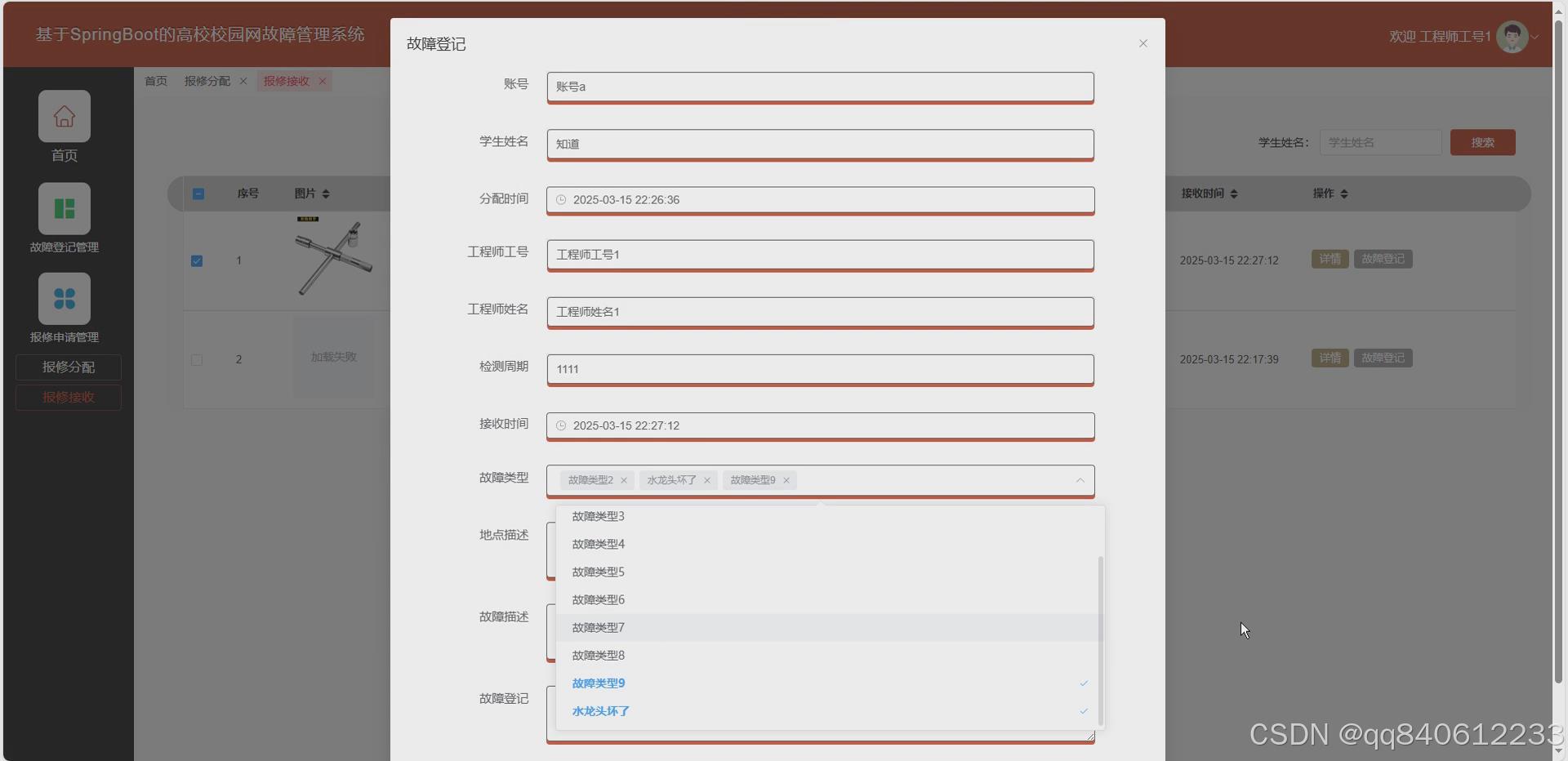Click the 检测周期 input field
This screenshot has width=1568, height=761.
pyautogui.click(x=821, y=369)
